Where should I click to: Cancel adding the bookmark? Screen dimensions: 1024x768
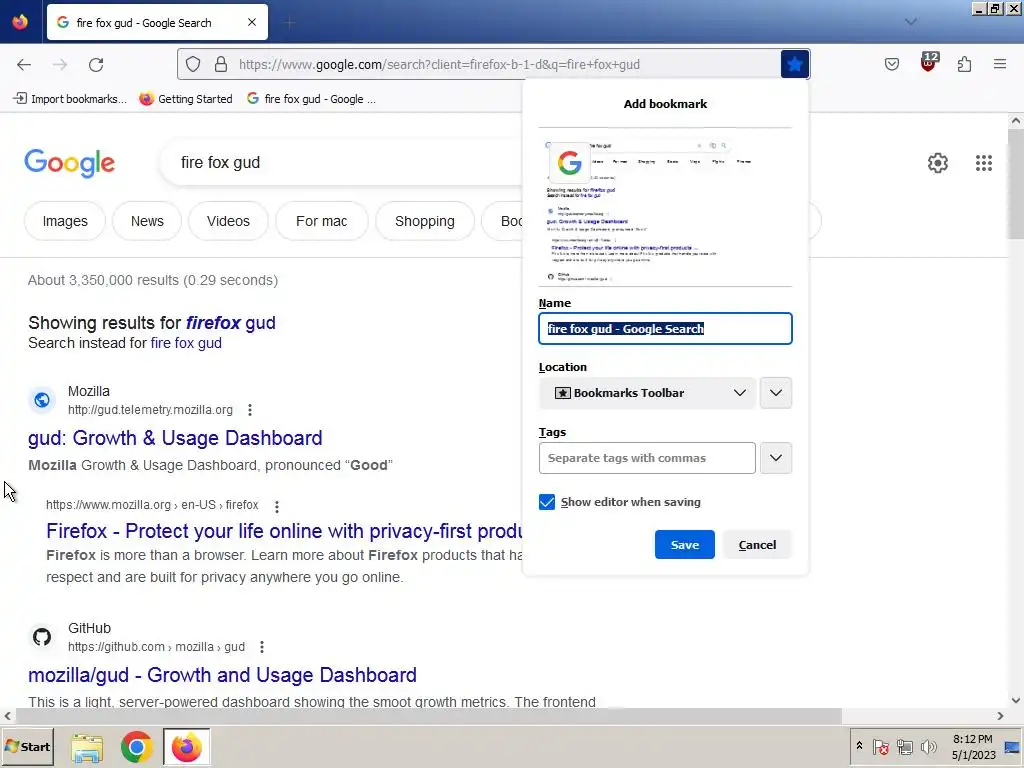(757, 545)
